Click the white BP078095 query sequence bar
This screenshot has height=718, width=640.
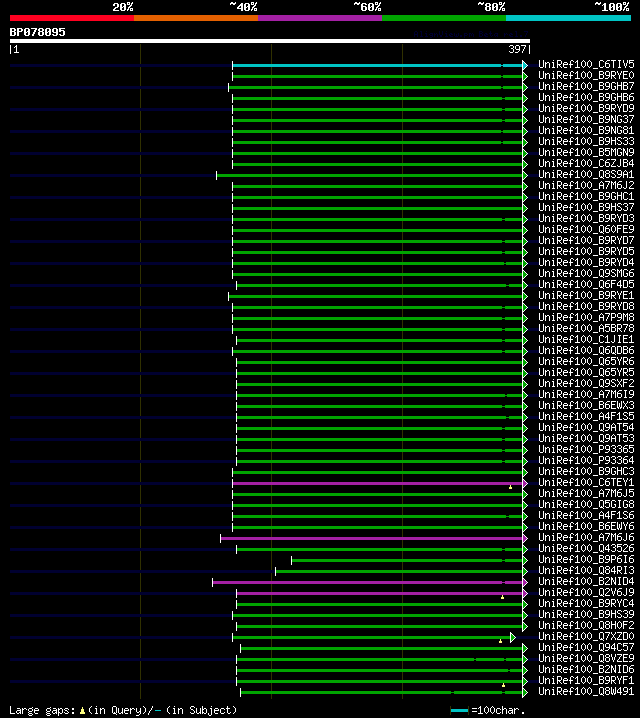point(270,41)
